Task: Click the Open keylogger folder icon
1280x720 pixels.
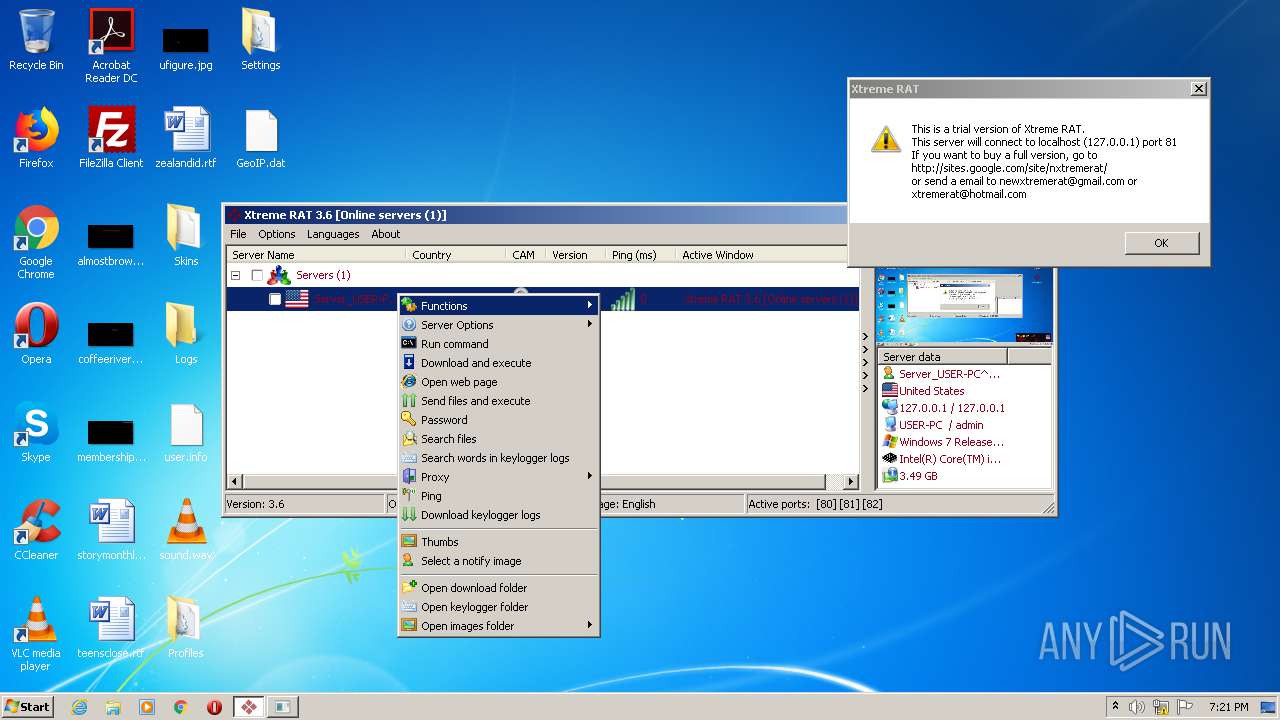Action: tap(408, 607)
